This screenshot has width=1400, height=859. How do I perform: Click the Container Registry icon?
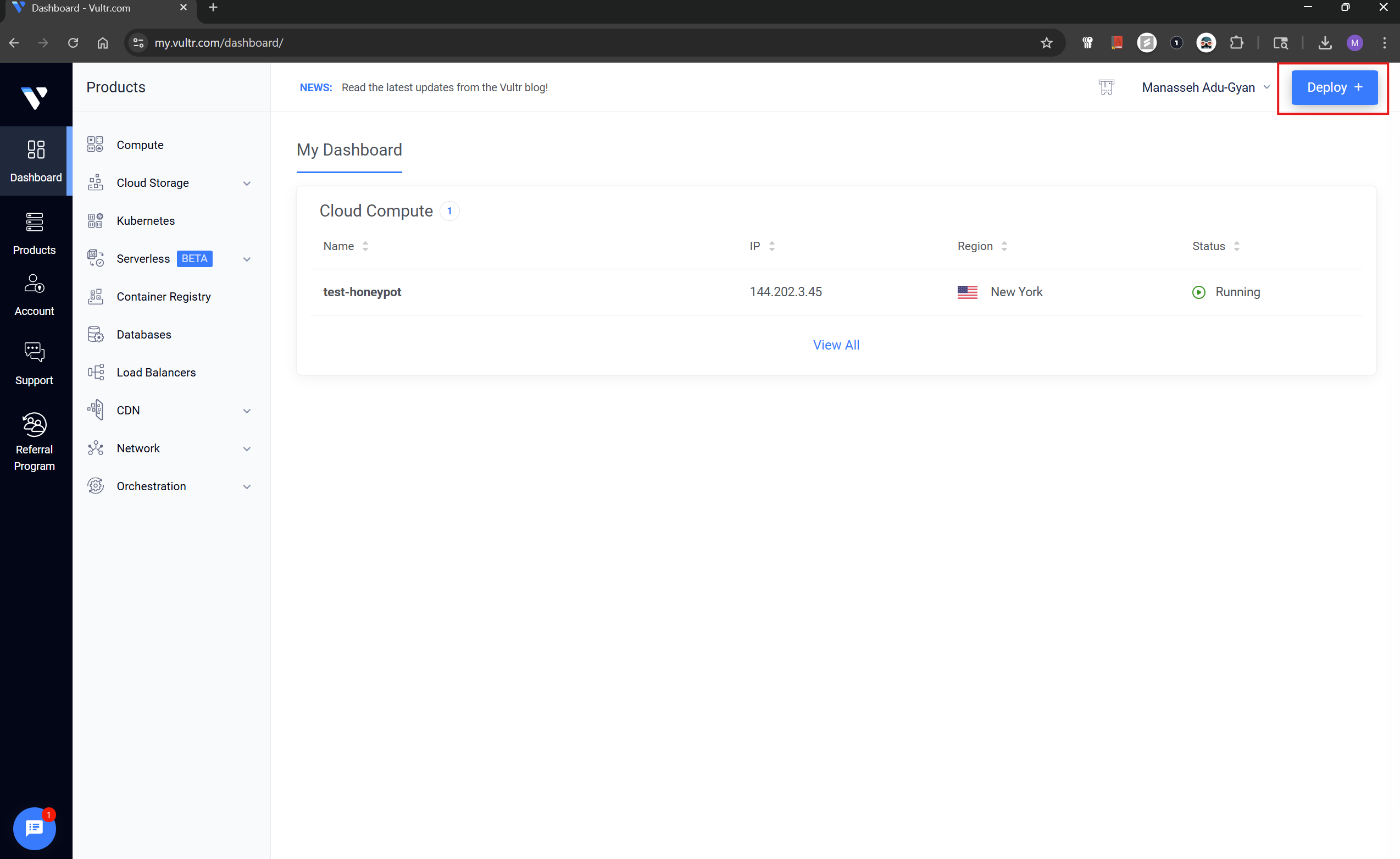[96, 296]
